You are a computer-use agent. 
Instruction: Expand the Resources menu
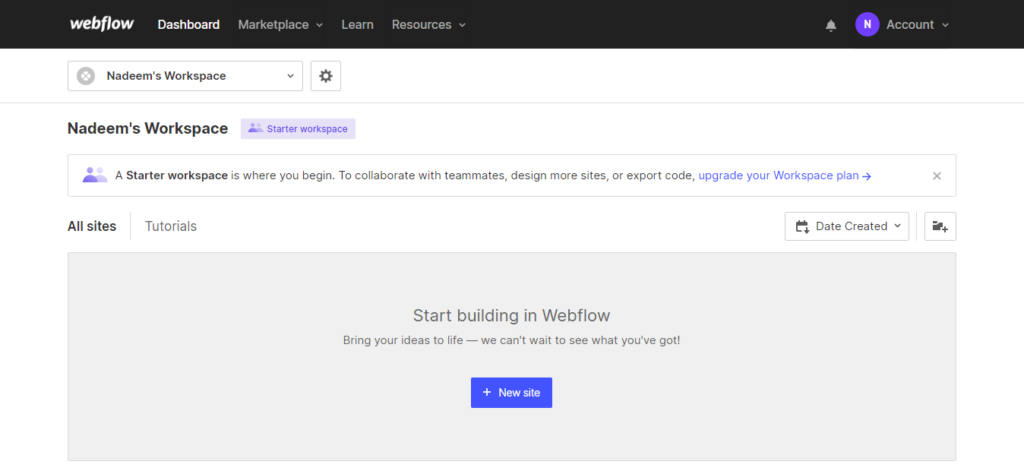click(428, 25)
